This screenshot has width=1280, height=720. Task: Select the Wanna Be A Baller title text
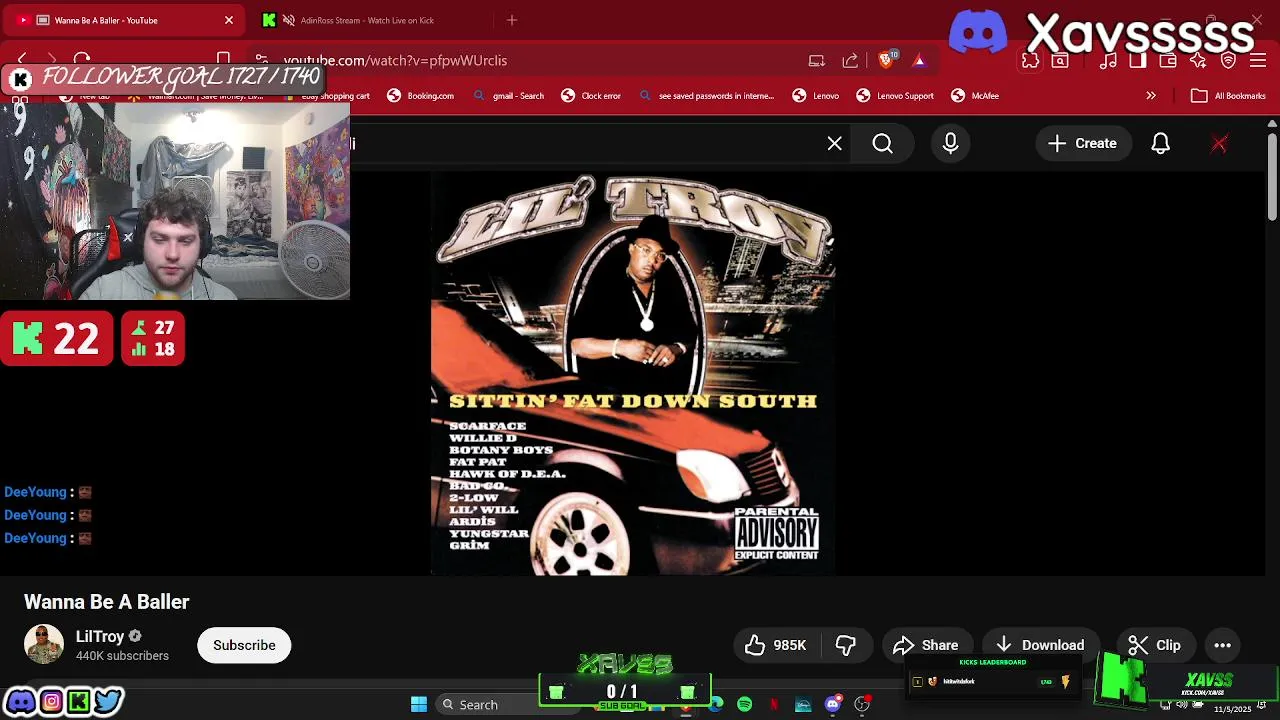click(107, 602)
